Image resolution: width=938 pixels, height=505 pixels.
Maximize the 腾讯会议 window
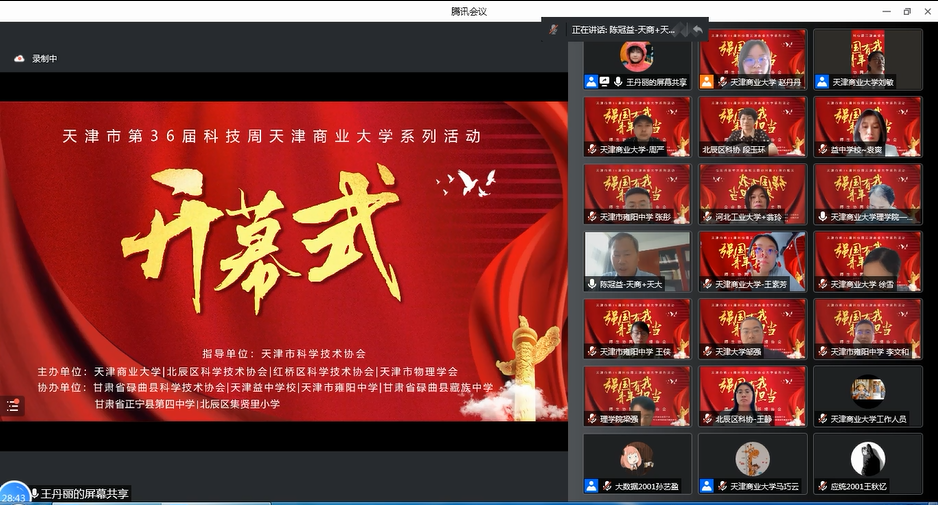(907, 11)
